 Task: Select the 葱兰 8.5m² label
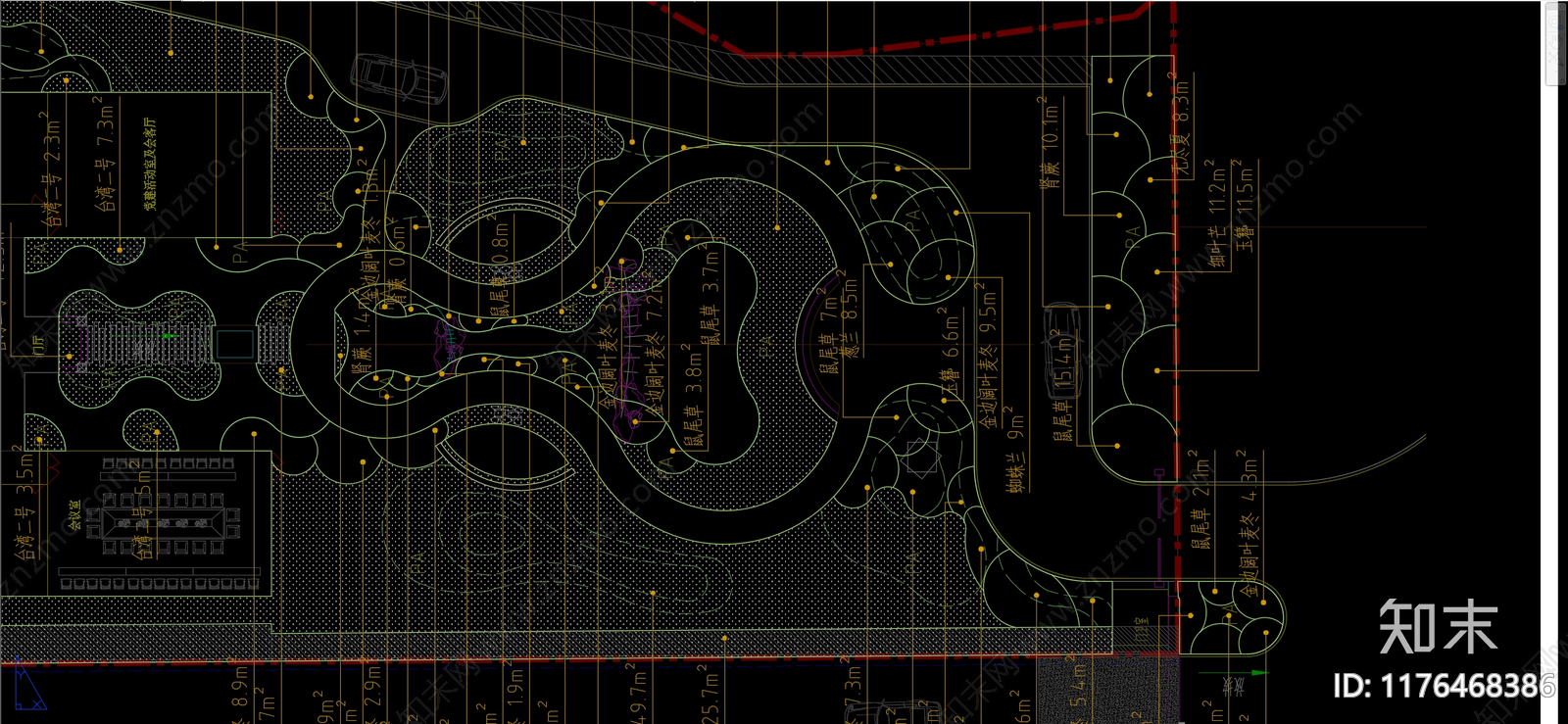pos(849,313)
